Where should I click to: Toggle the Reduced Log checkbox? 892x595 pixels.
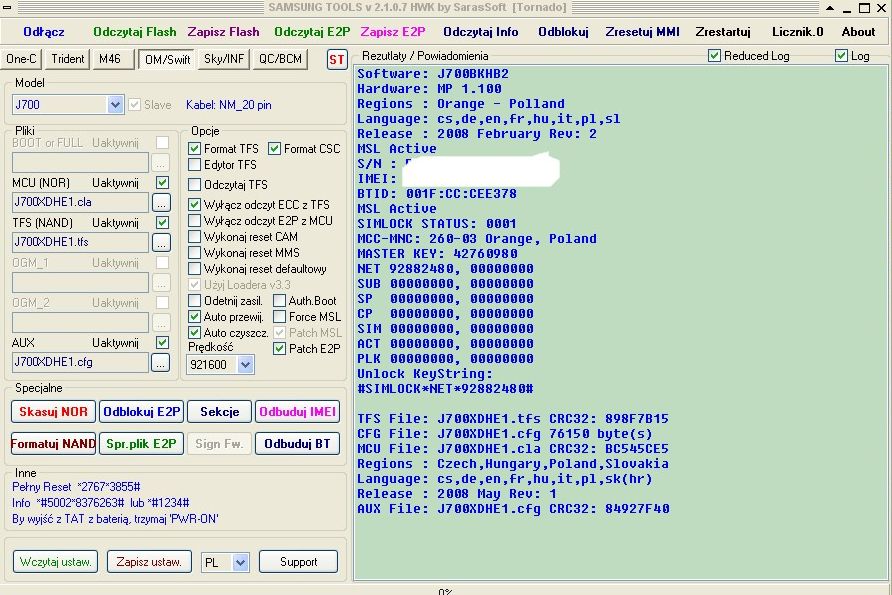pos(715,56)
